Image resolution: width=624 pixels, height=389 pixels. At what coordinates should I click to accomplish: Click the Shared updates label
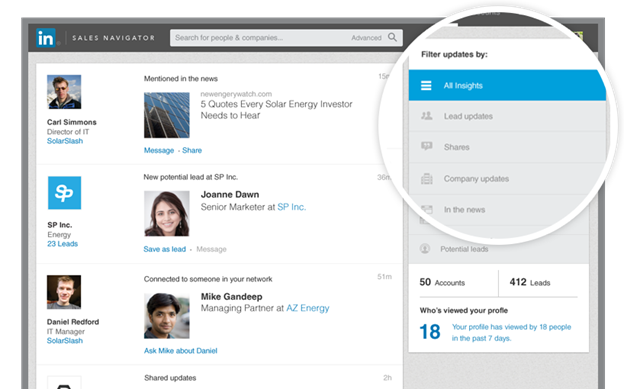(x=170, y=378)
